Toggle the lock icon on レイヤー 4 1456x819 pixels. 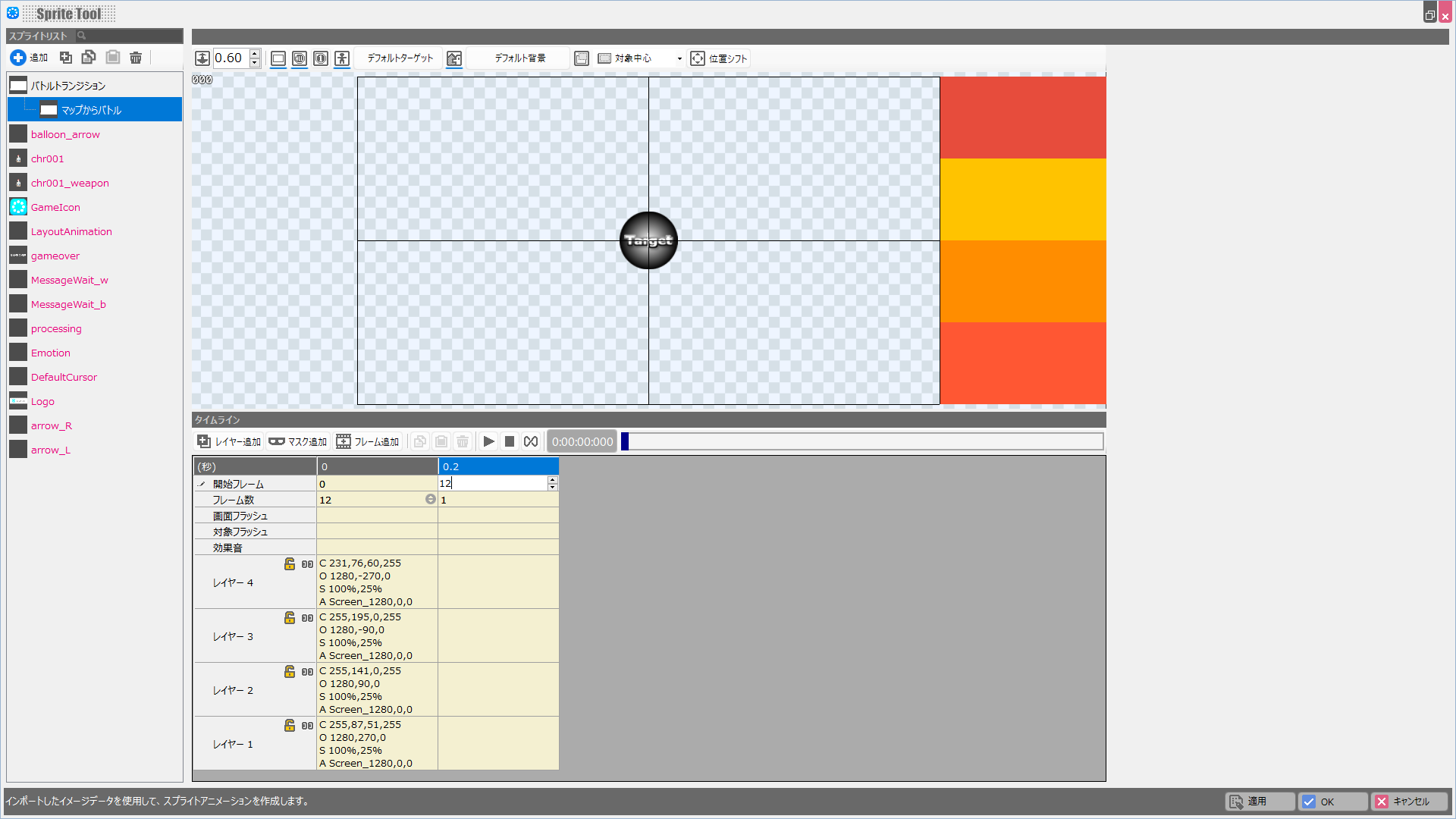[x=290, y=563]
